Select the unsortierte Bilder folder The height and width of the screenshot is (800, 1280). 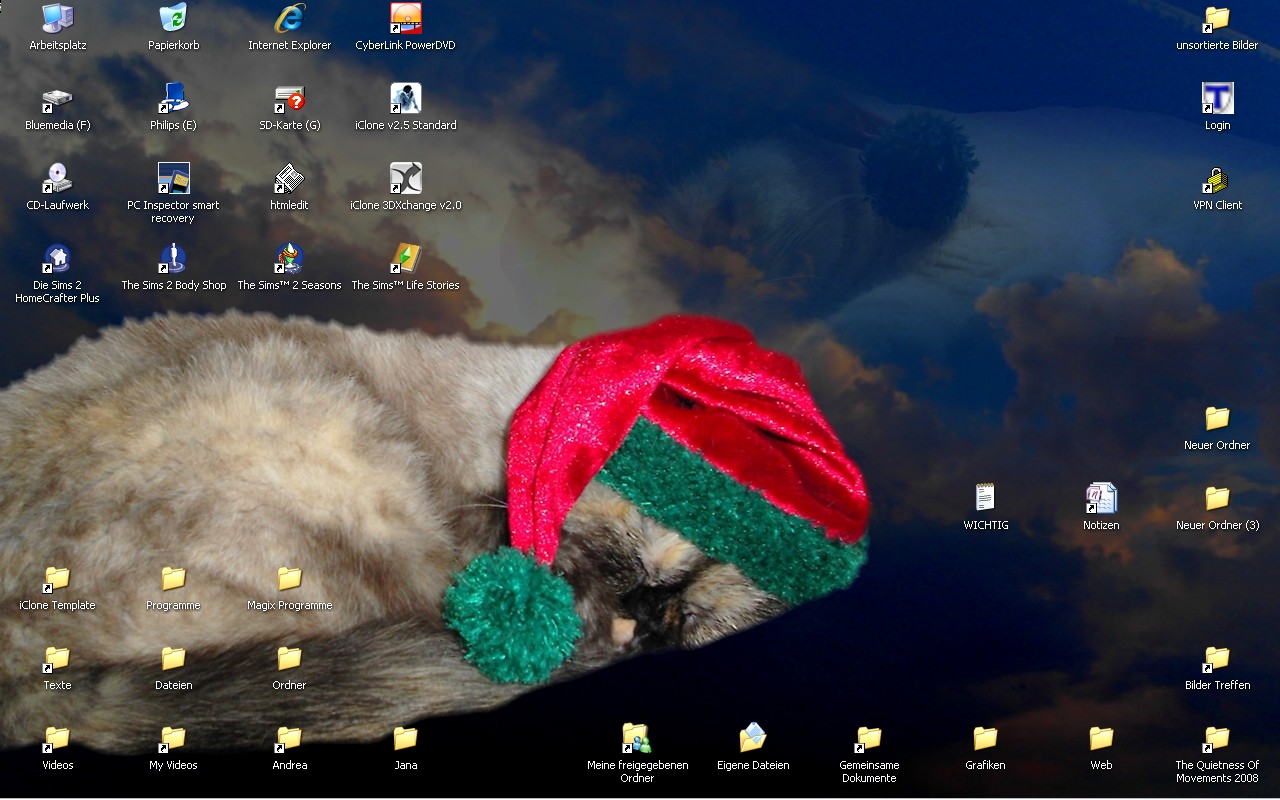pos(1217,19)
